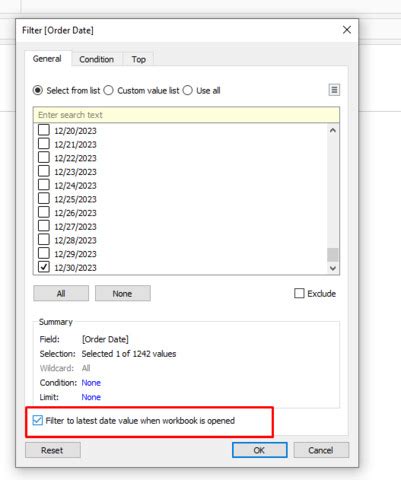
Task: Click the All button
Action: 61,293
